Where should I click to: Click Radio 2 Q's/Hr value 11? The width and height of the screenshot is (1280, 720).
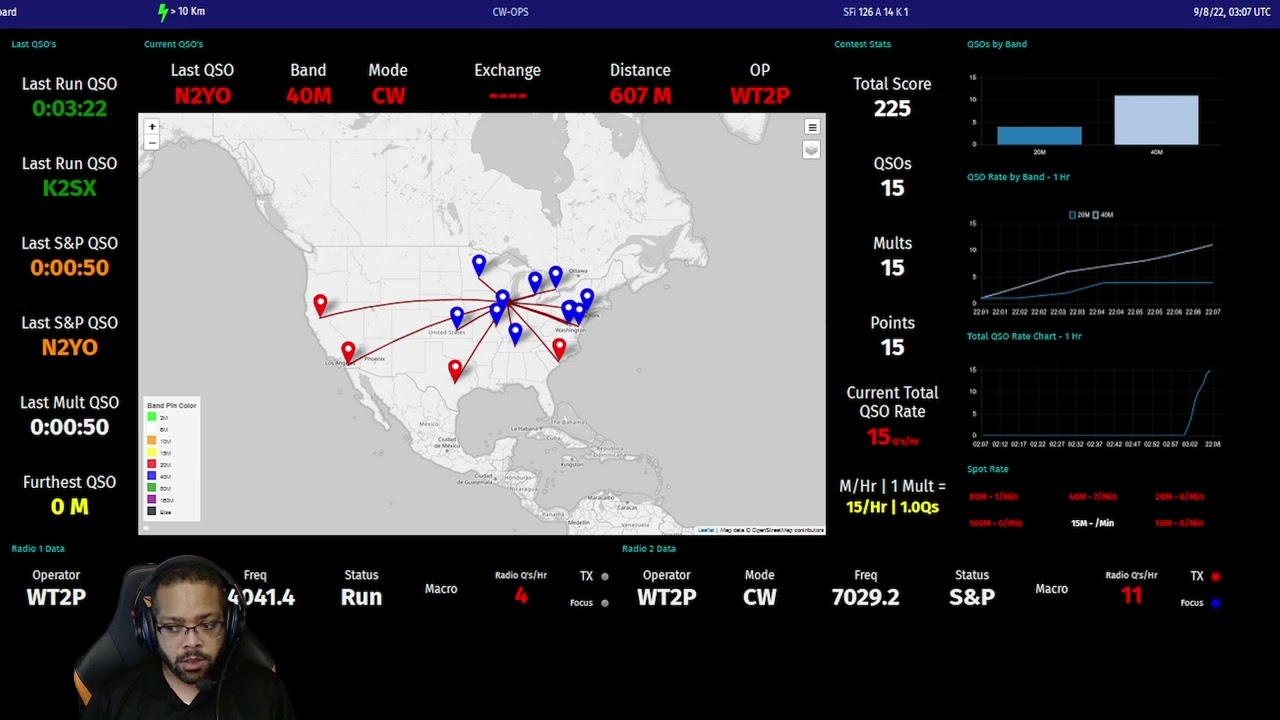pos(1131,596)
